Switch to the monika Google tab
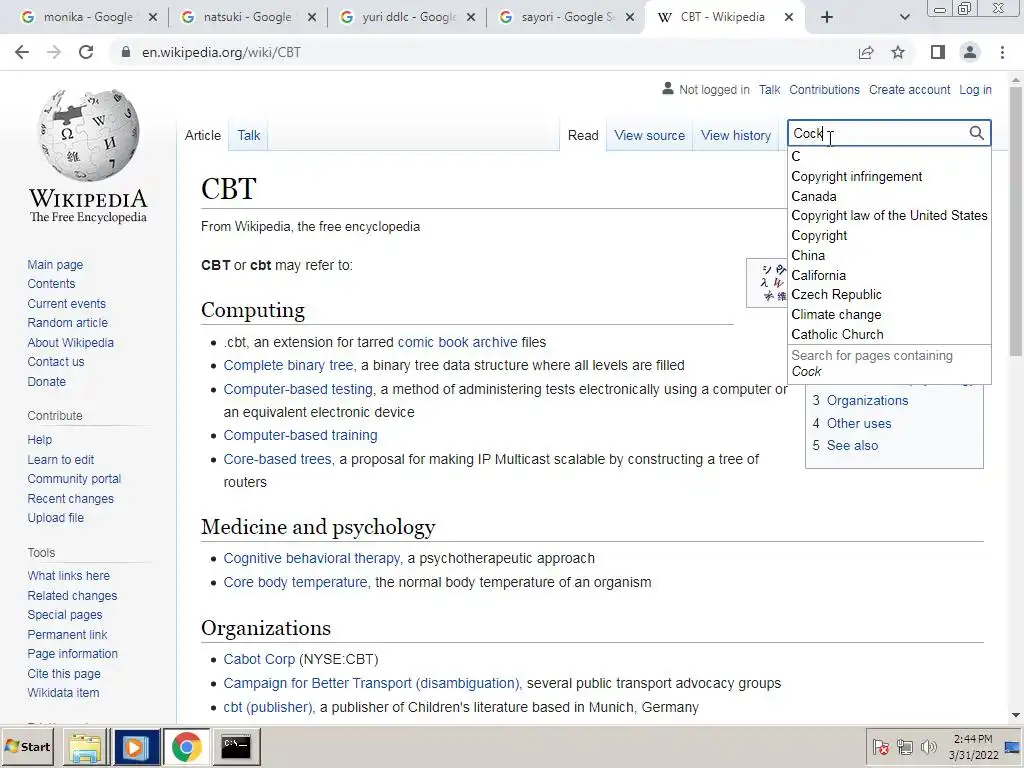Screen dimensions: 1024x768 (x=88, y=17)
